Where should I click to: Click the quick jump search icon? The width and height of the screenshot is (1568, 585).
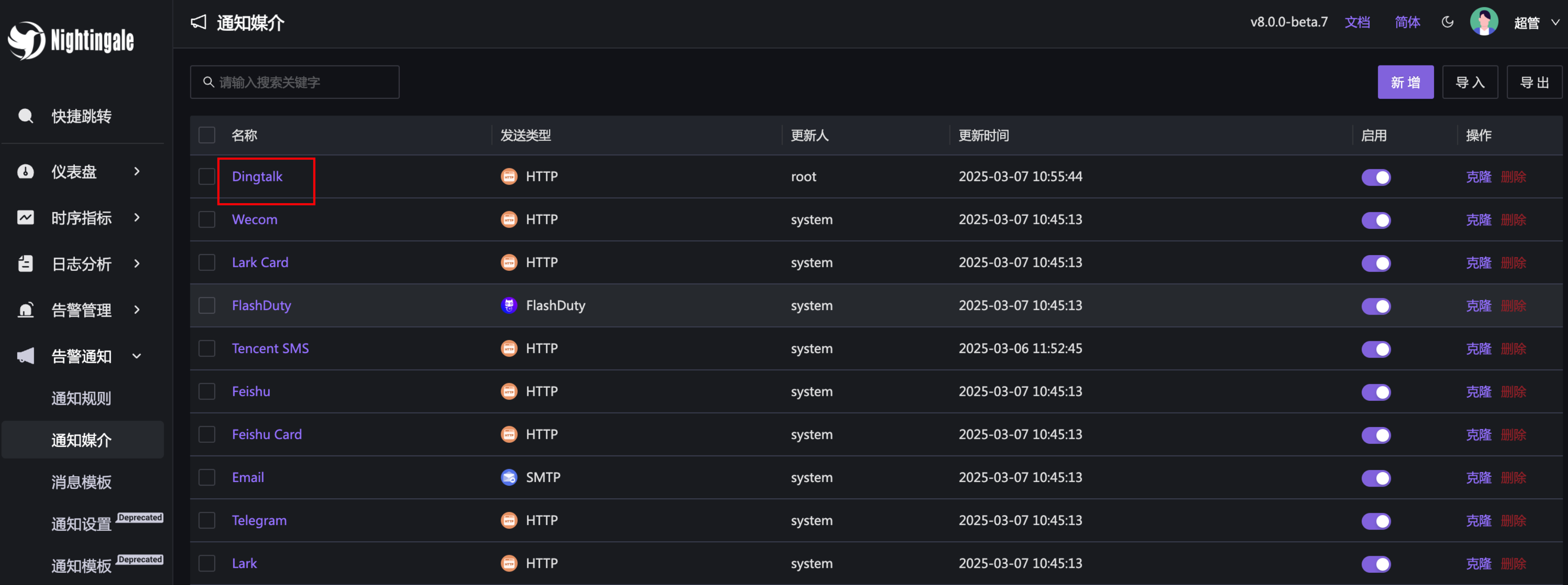tap(26, 116)
